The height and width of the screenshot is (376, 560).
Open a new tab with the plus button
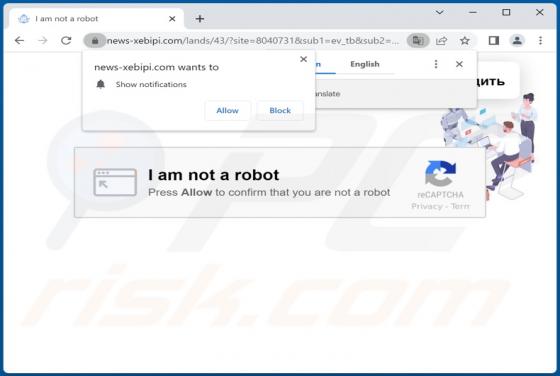200,19
